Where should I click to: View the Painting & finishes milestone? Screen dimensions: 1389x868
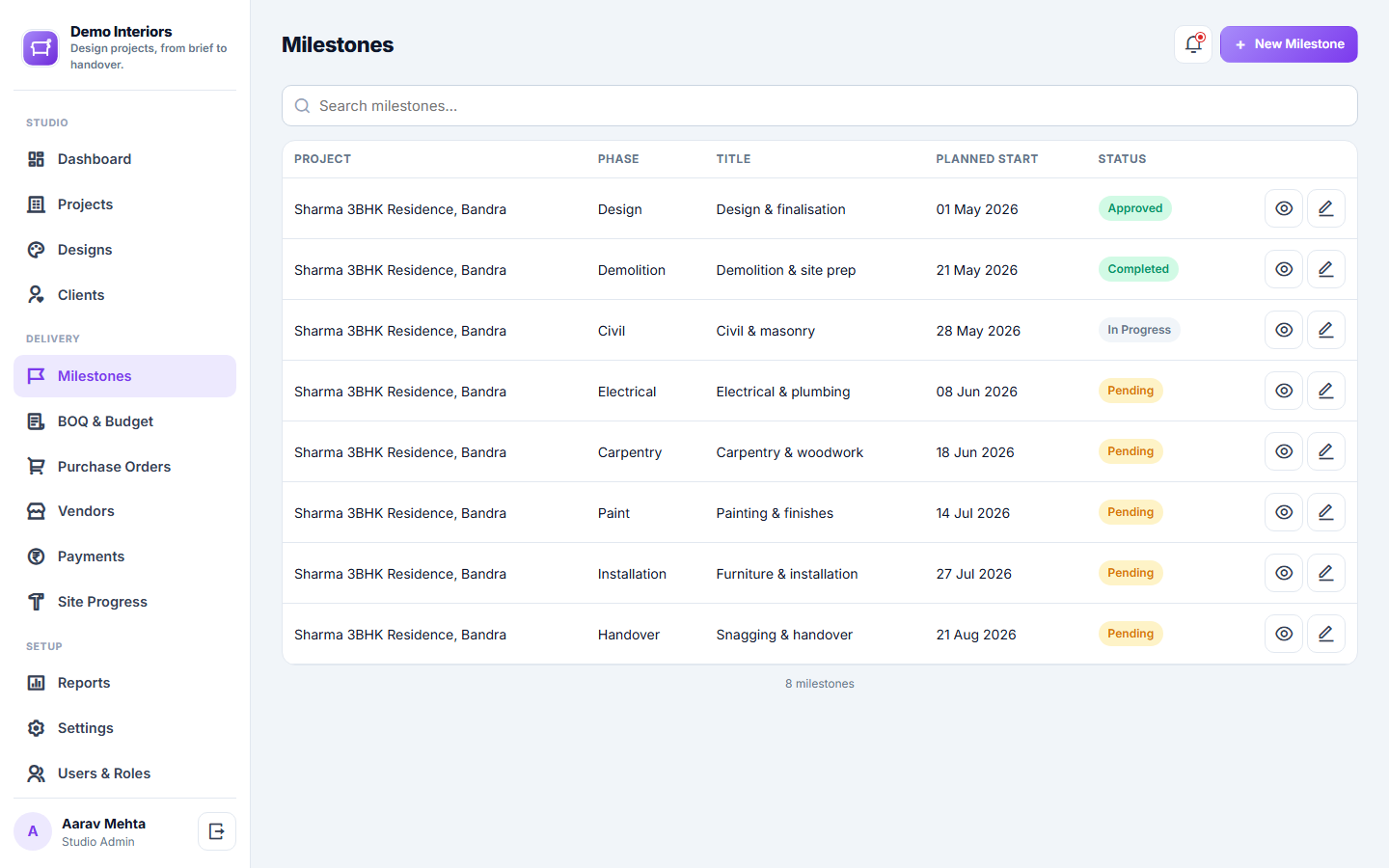(x=1284, y=512)
